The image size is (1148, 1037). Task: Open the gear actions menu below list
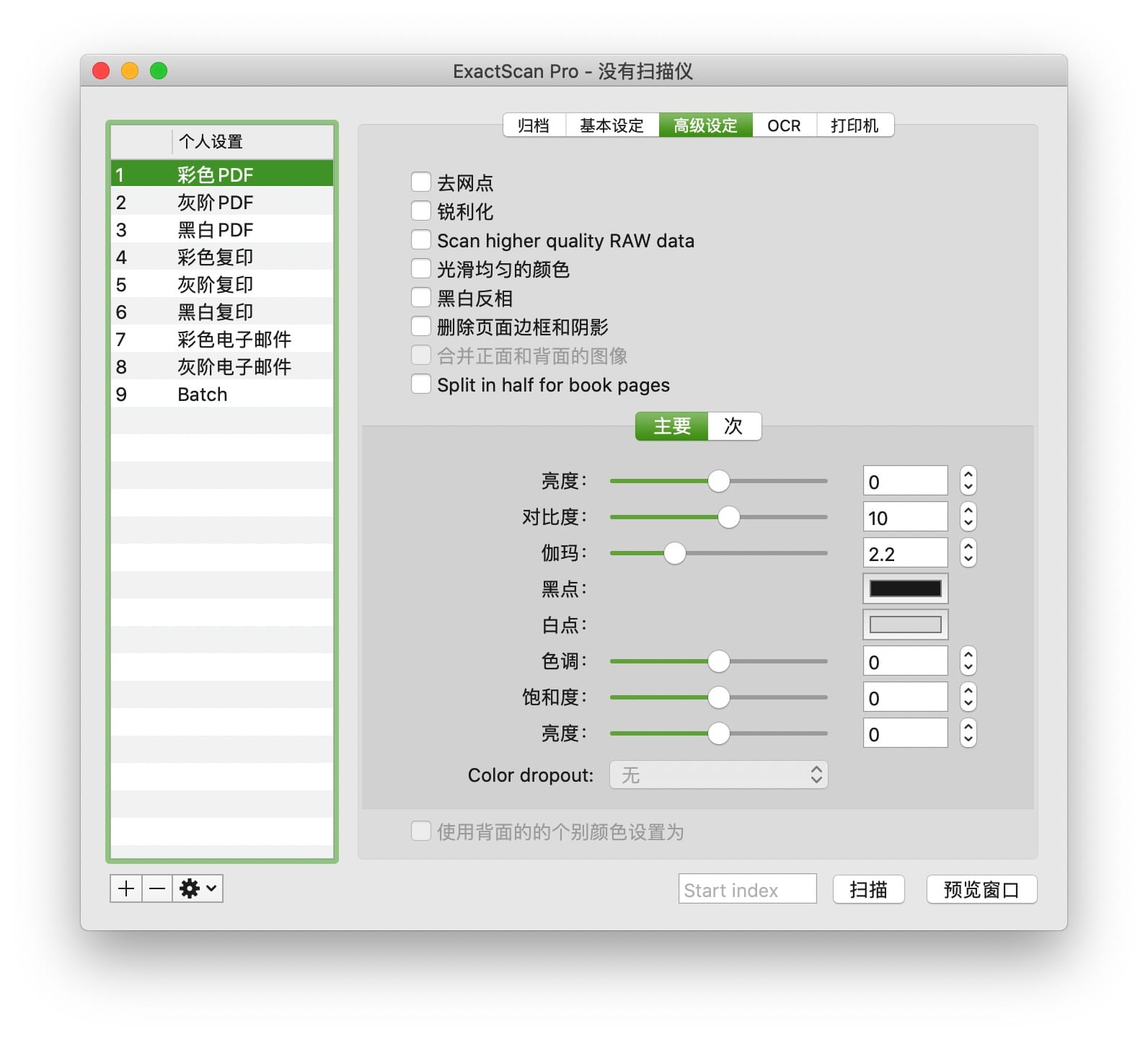tap(198, 888)
